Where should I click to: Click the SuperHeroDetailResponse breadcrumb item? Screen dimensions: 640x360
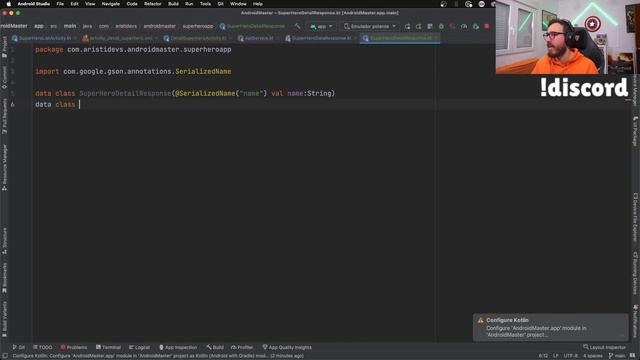pos(252,27)
